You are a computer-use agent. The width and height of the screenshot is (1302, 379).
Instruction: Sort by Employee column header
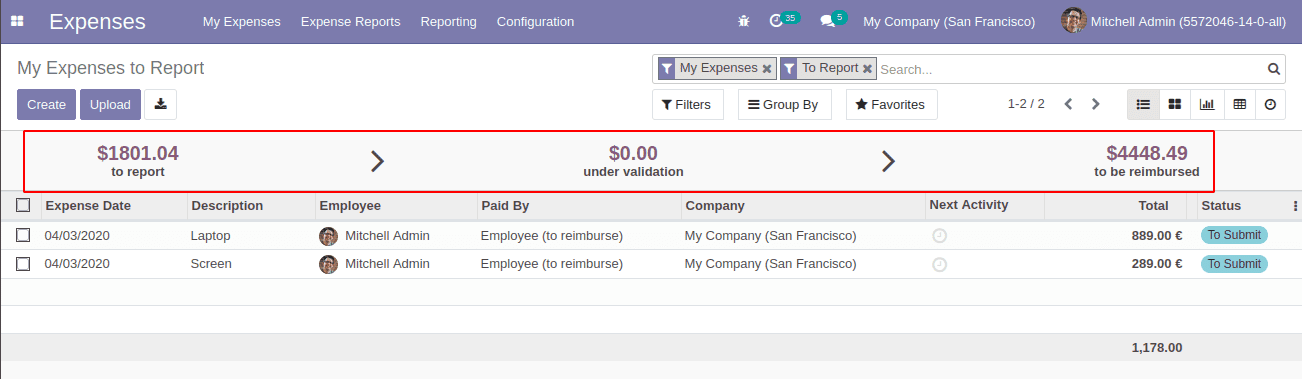click(350, 206)
